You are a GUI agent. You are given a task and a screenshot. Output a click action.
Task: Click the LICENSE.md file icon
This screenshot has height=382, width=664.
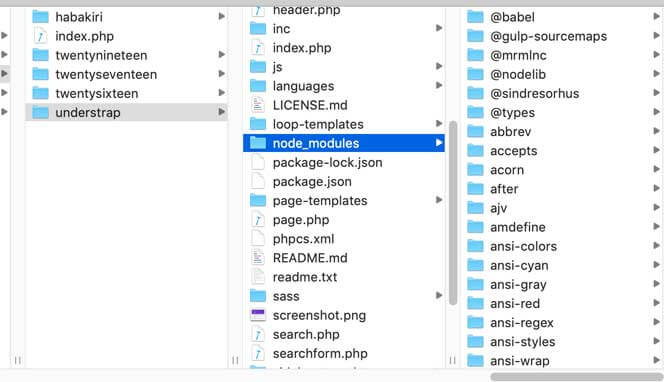click(x=258, y=105)
